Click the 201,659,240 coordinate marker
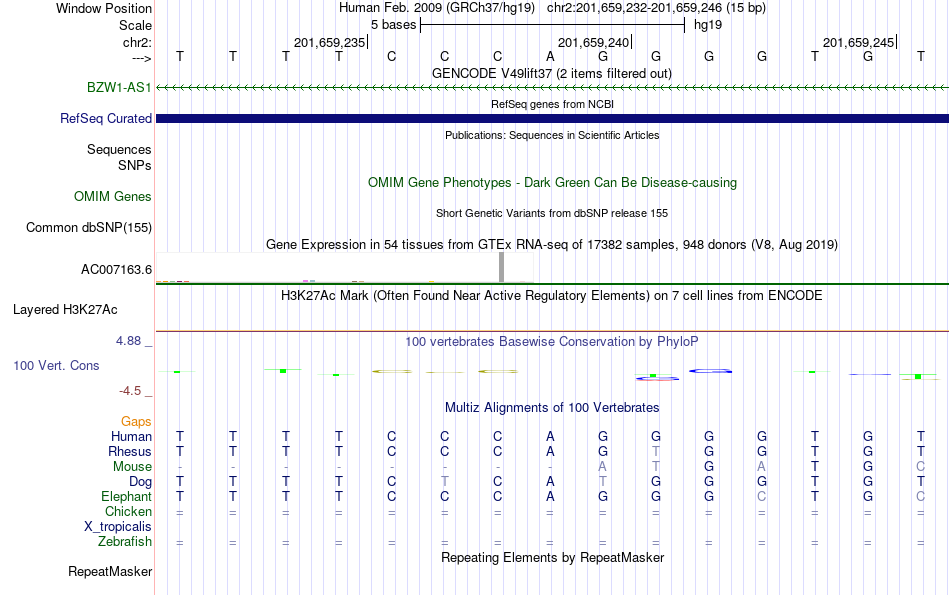 594,42
